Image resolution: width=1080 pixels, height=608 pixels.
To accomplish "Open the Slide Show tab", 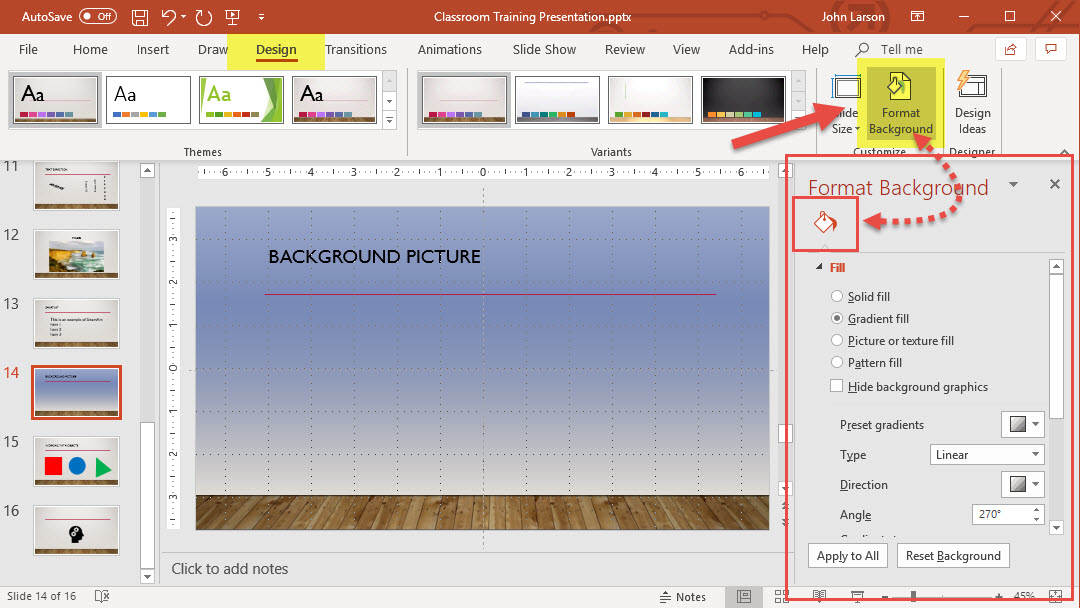I will (x=544, y=49).
